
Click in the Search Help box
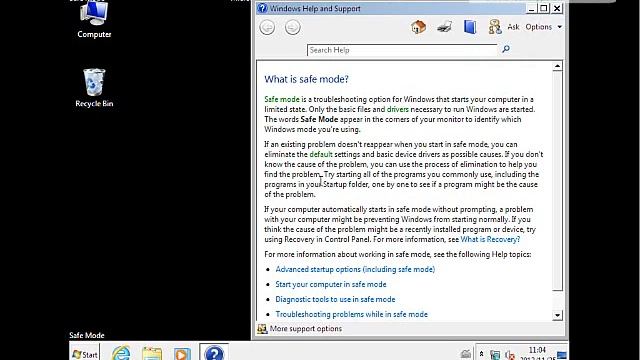coord(402,50)
